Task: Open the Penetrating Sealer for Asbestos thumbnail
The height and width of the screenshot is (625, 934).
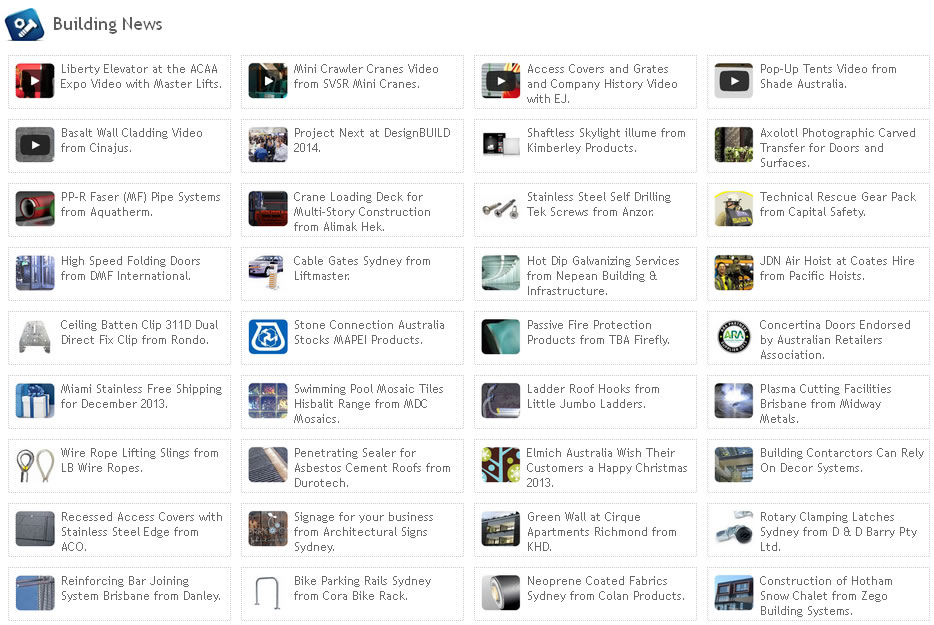Action: pyautogui.click(x=268, y=465)
